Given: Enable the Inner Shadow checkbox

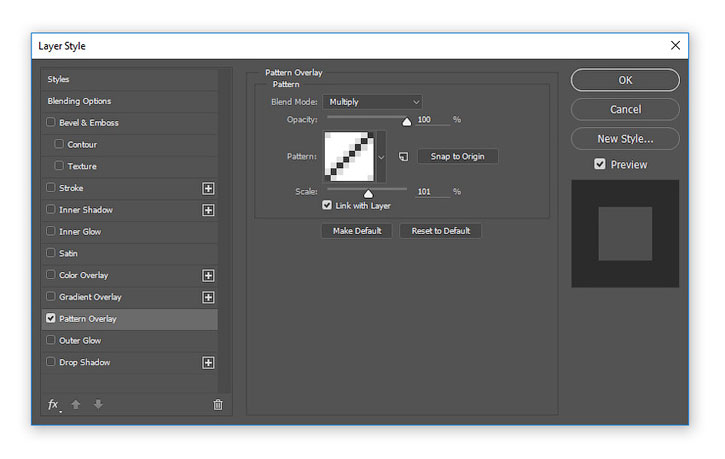Looking at the screenshot, I should [50, 209].
